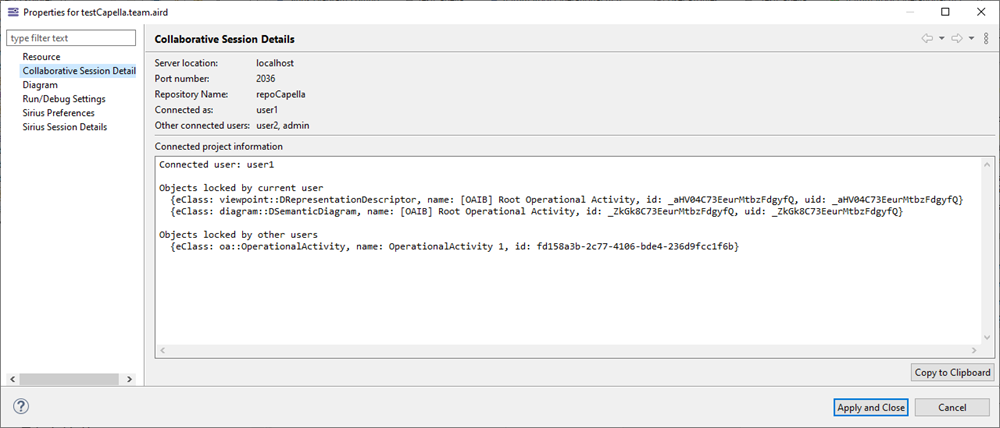Open the Forward history dropdown arrow
The image size is (1000, 428).
coord(971,39)
